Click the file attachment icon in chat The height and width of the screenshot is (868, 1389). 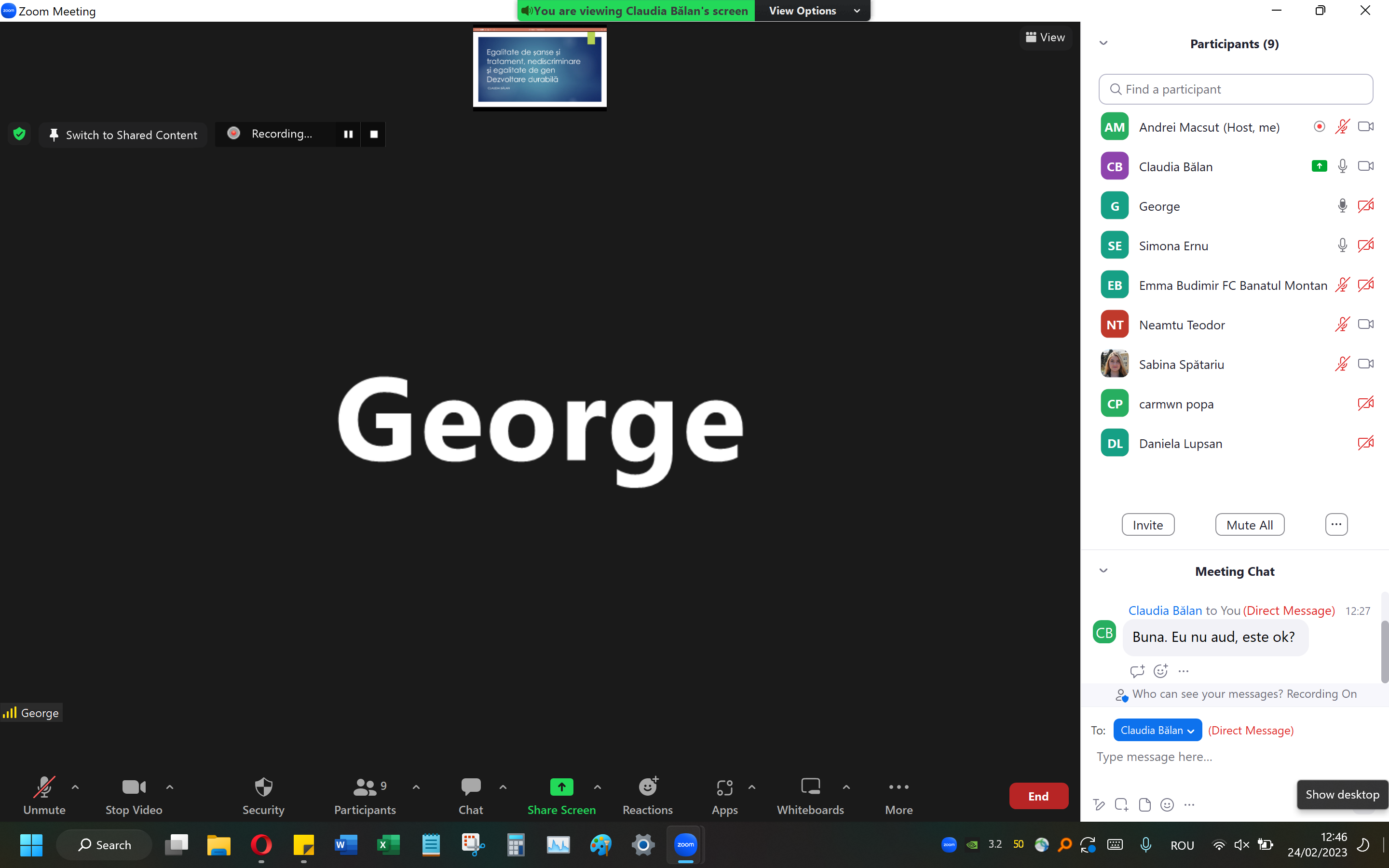[1144, 805]
